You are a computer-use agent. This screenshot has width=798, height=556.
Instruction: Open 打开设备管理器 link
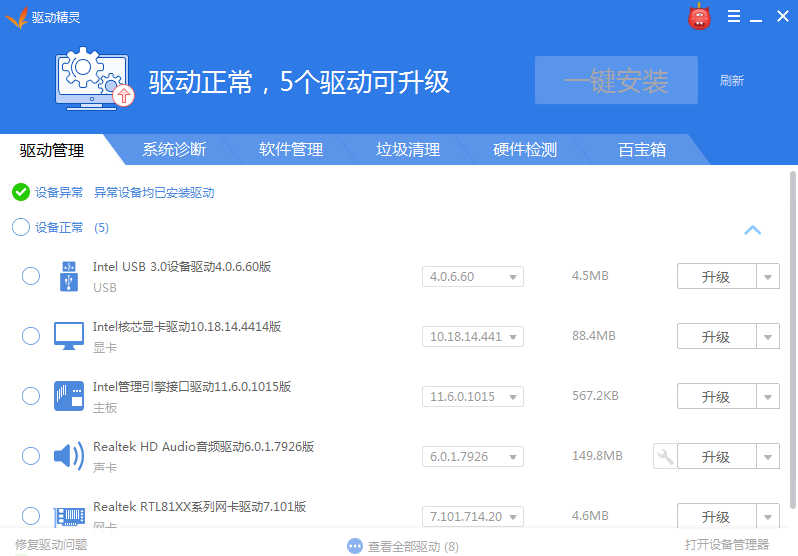pos(727,544)
